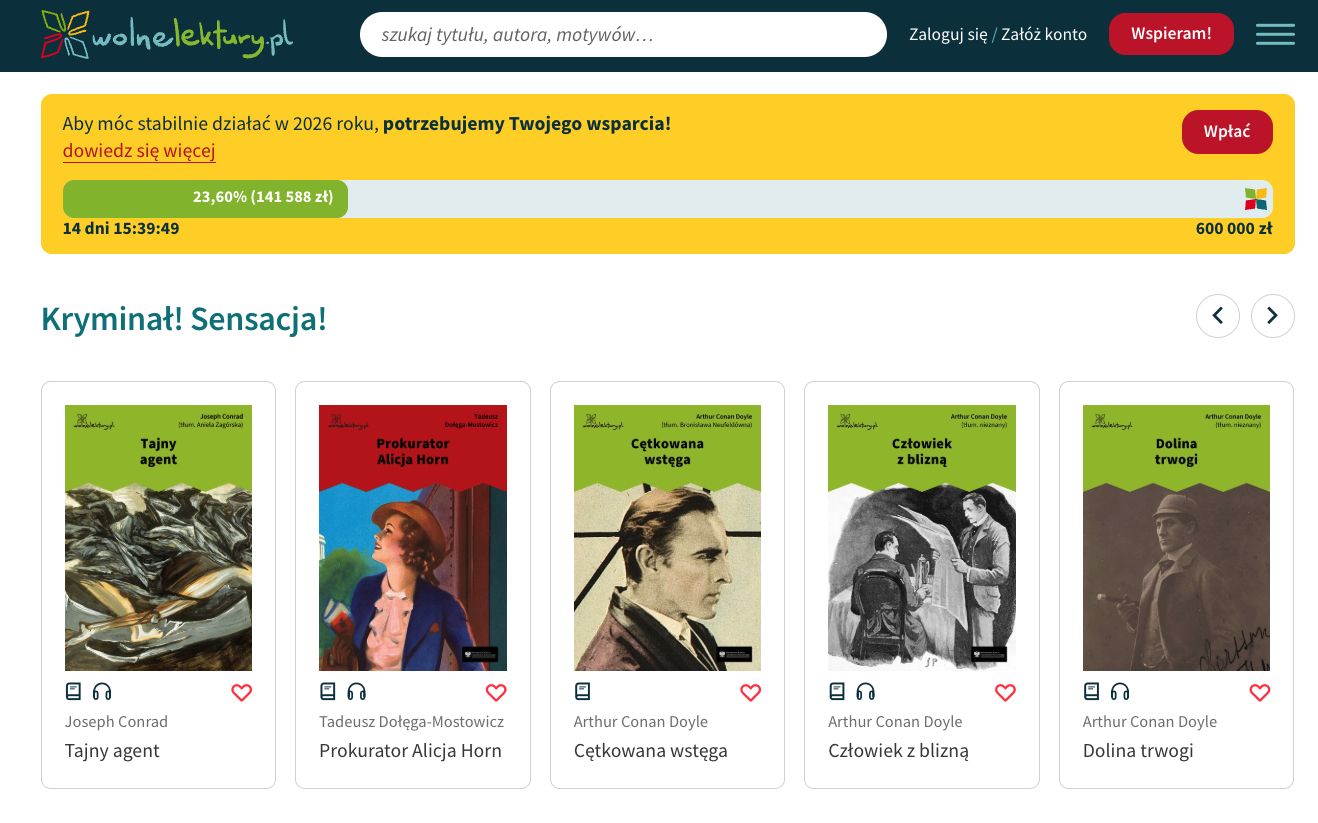Screen dimensions: 1318x823
Task: Go to the wolnelektury.pl logo home
Action: click(167, 34)
